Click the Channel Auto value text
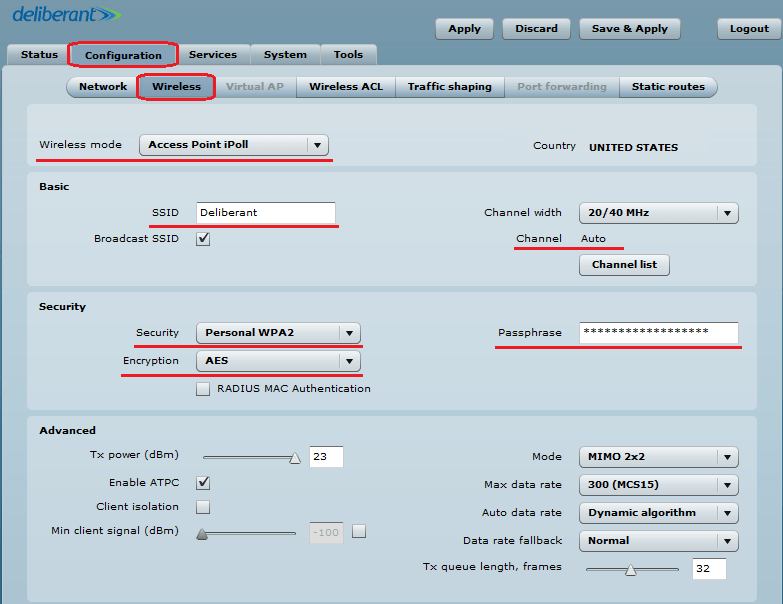This screenshot has height=604, width=783. [593, 239]
